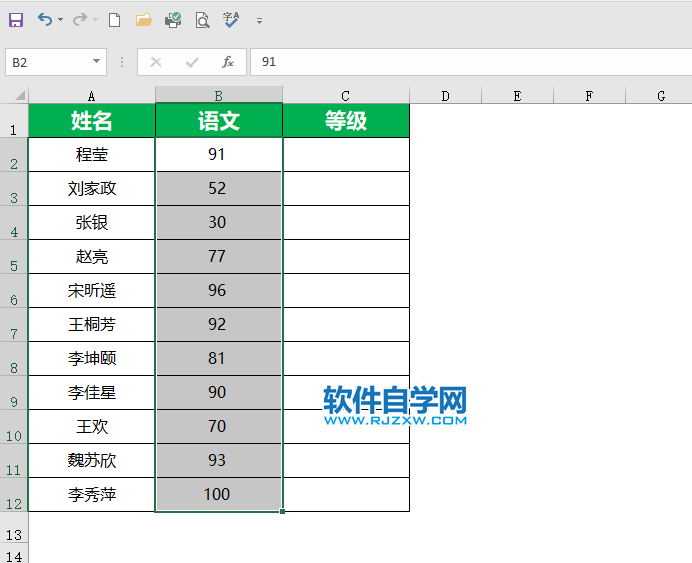This screenshot has width=692, height=563.
Task: Select the cell containing 李坤颐
Action: coord(92,358)
